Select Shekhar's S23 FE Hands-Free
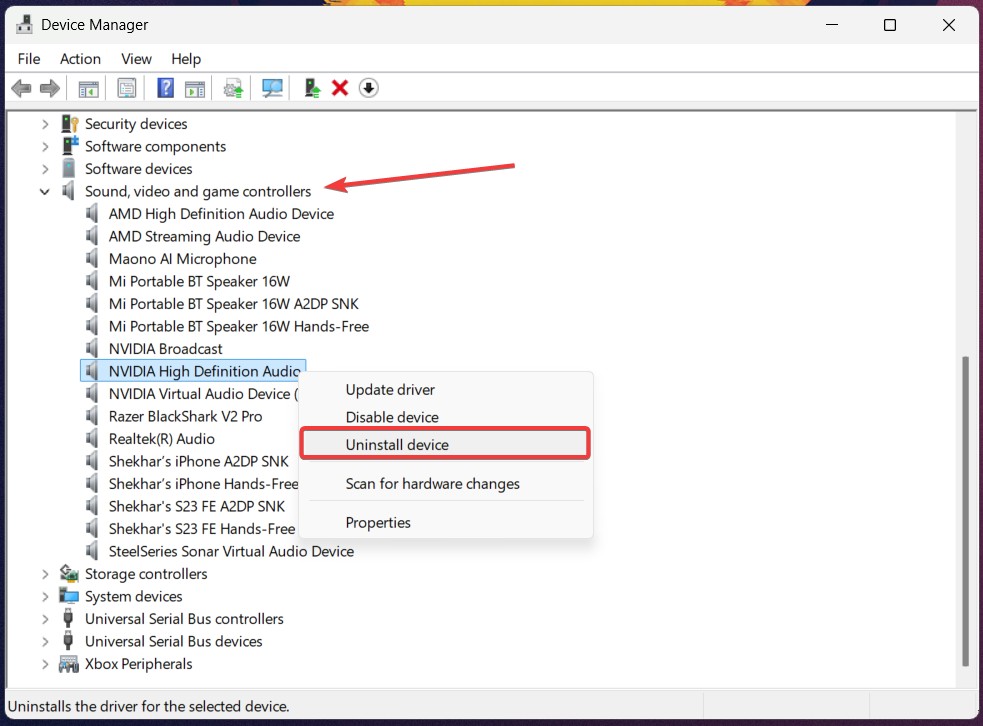This screenshot has height=726, width=983. tap(202, 529)
